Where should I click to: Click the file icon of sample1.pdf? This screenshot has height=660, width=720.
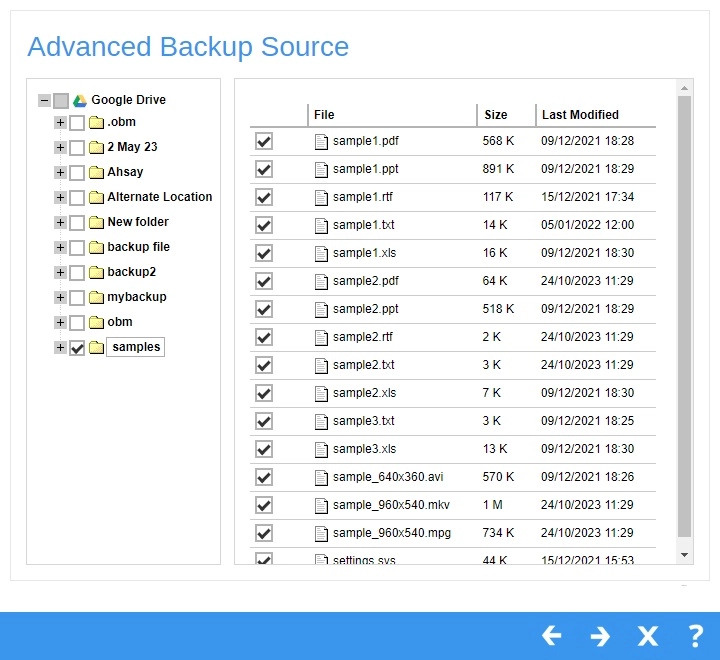(x=321, y=141)
